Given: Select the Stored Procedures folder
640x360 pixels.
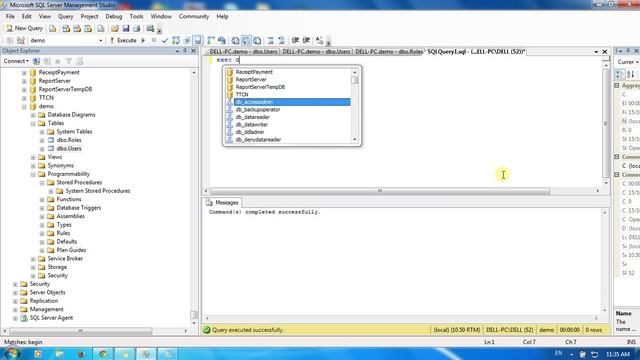Looking at the screenshot, I should (79, 182).
